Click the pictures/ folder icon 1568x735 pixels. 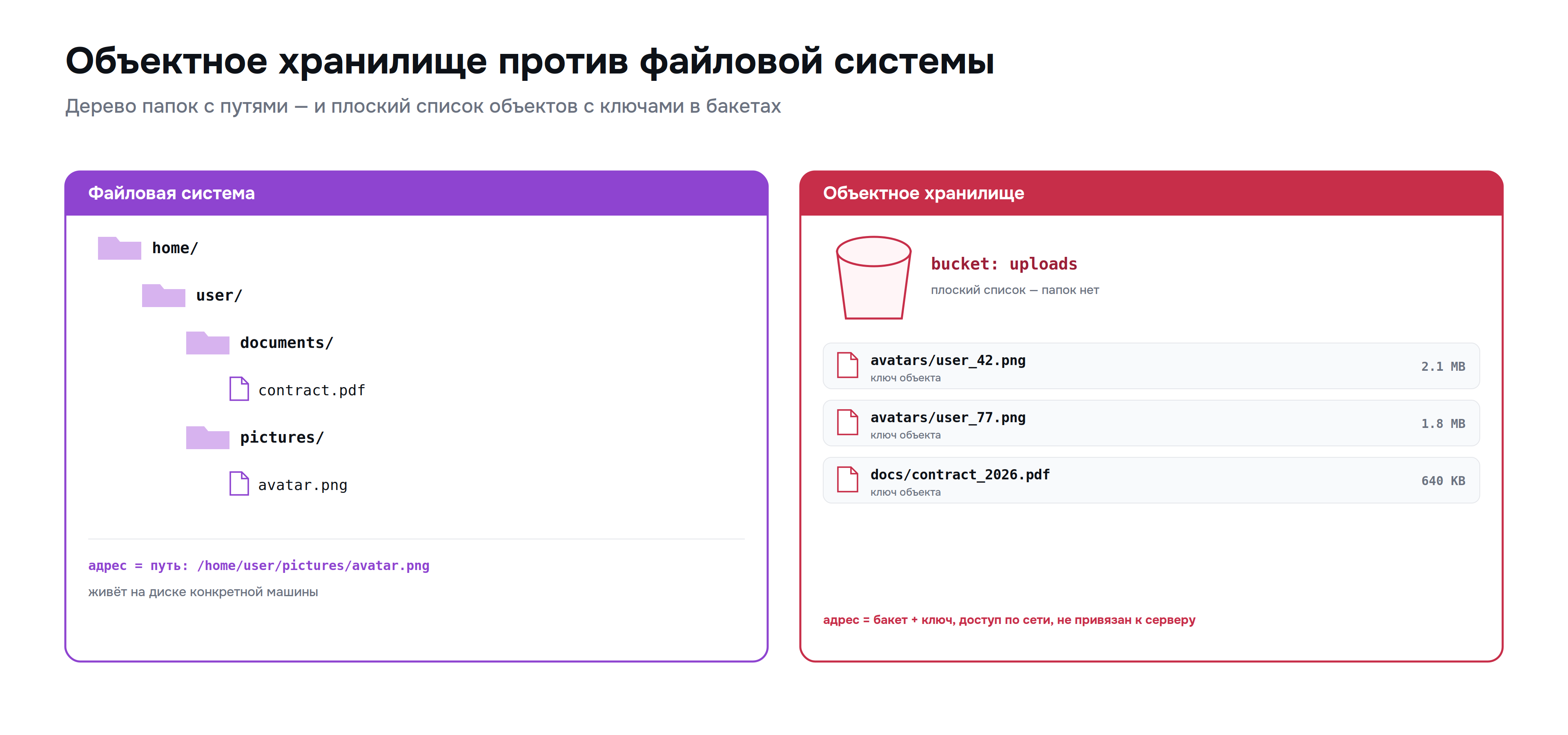point(207,437)
